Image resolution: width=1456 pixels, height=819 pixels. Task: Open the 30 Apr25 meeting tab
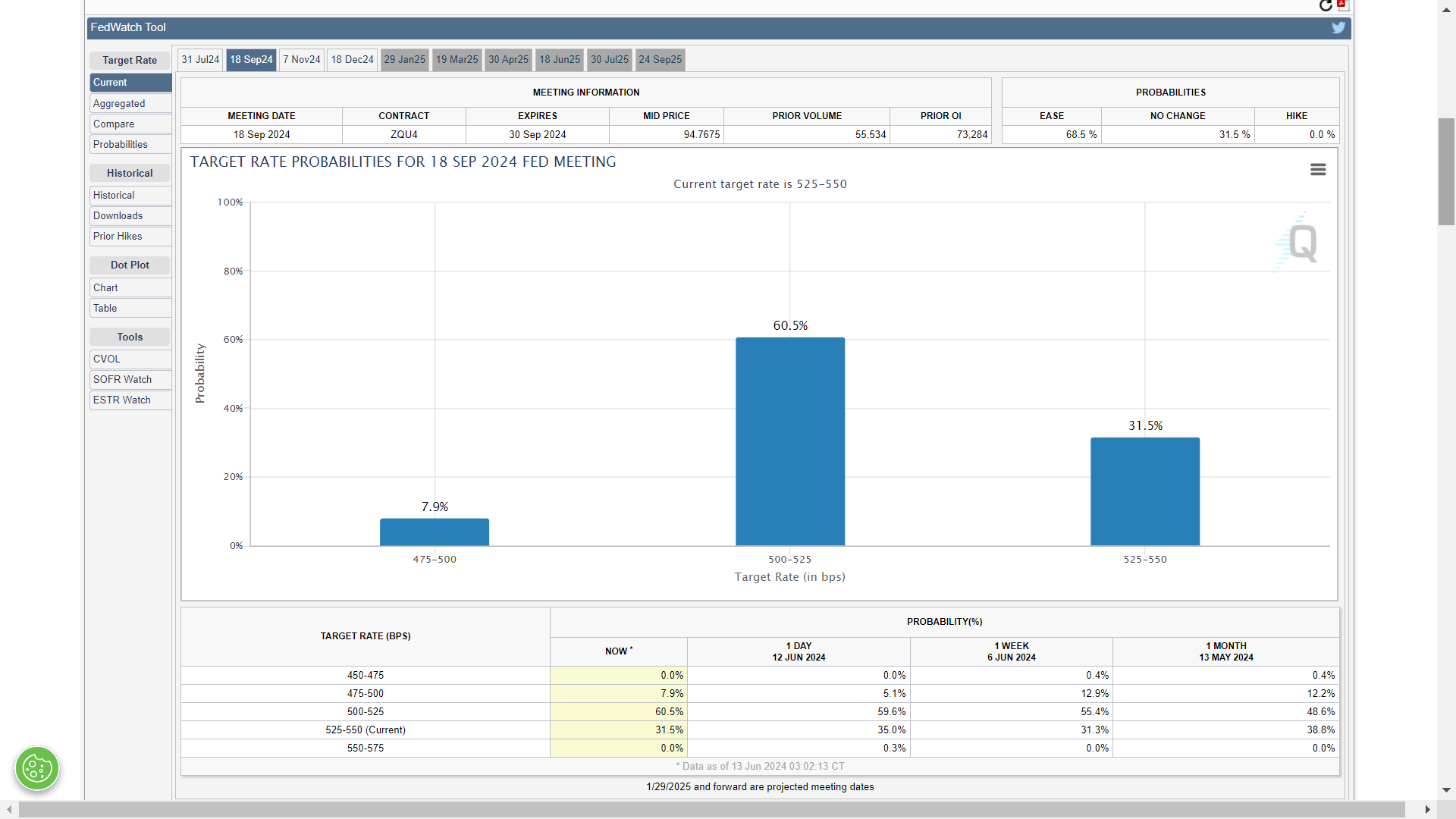pos(509,59)
